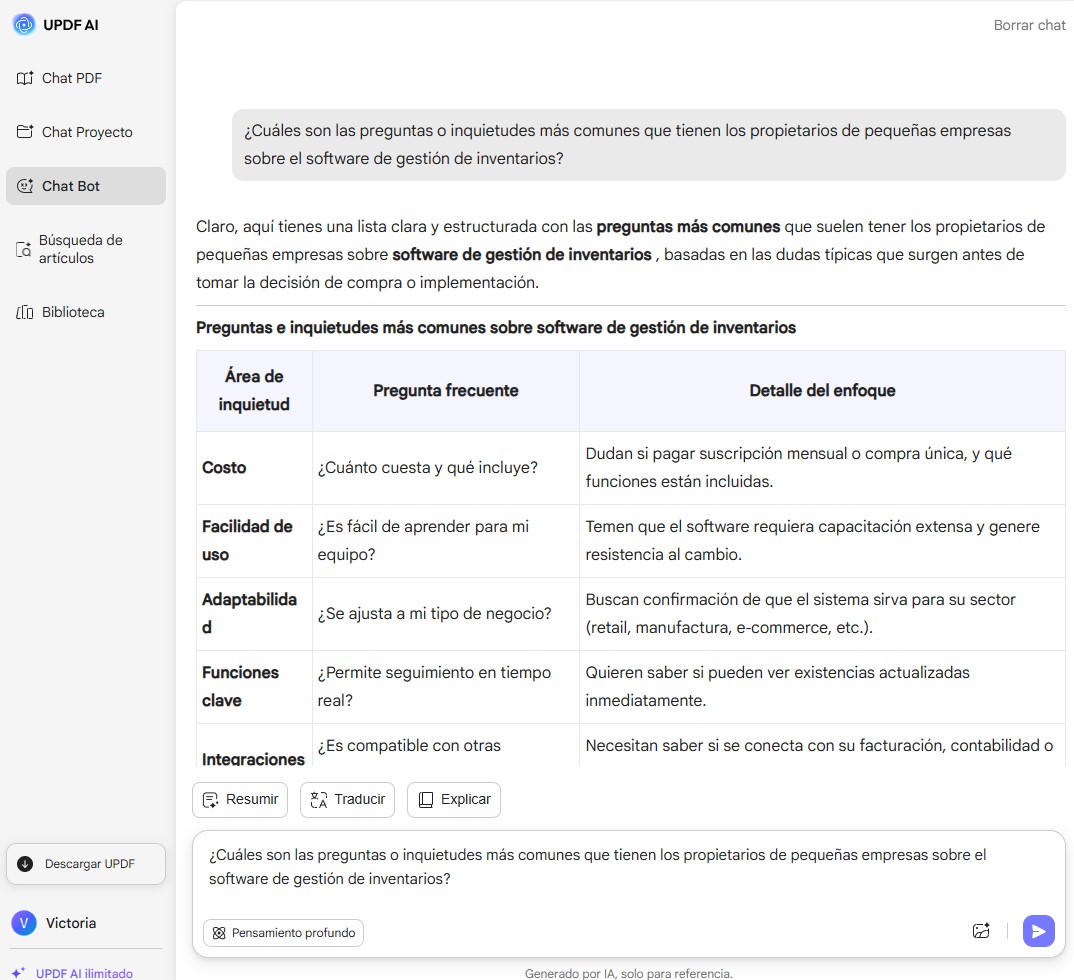Click the Pensamiento profundo atom icon
This screenshot has width=1074, height=980.
(218, 933)
